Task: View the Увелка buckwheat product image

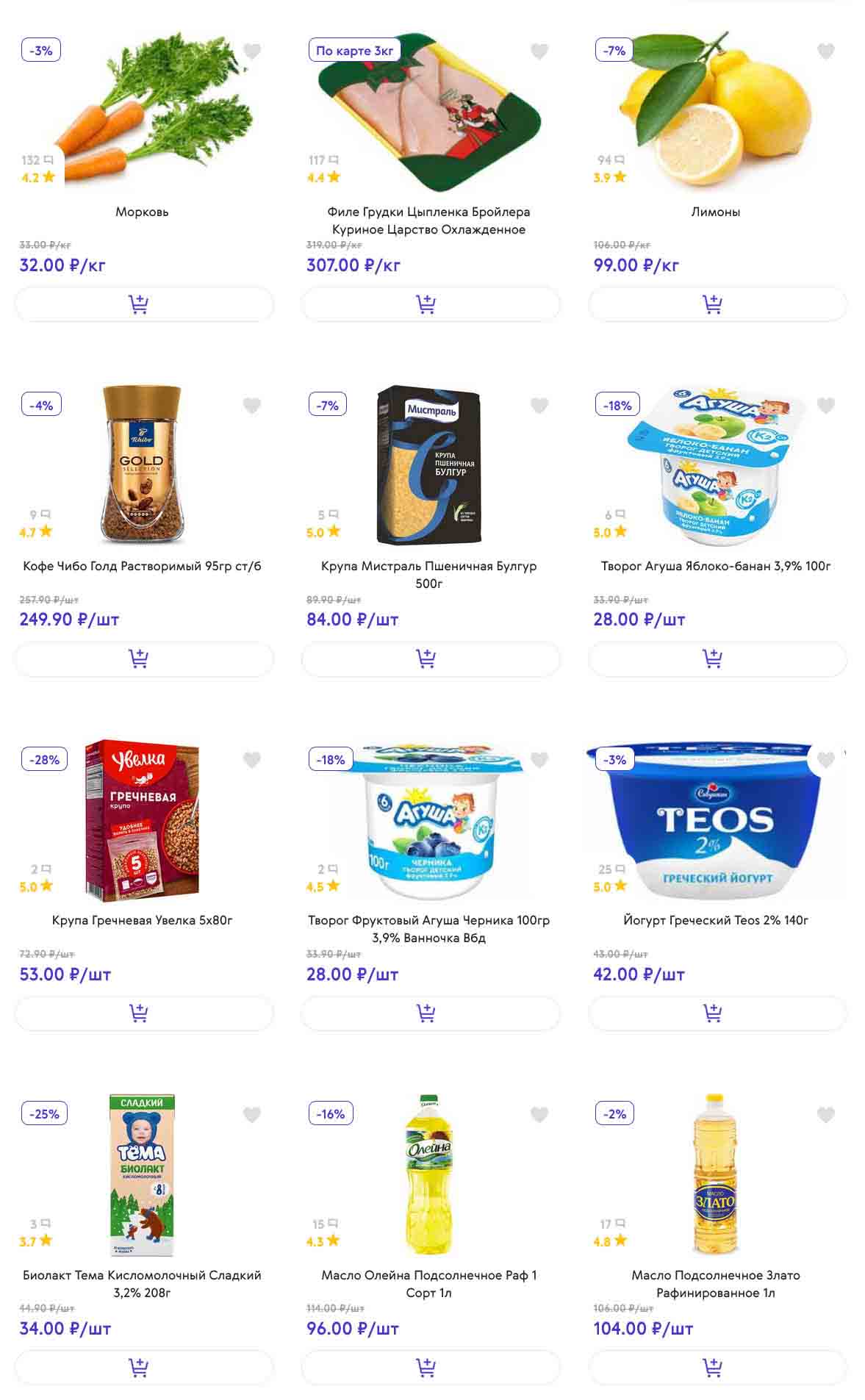Action: 143,820
